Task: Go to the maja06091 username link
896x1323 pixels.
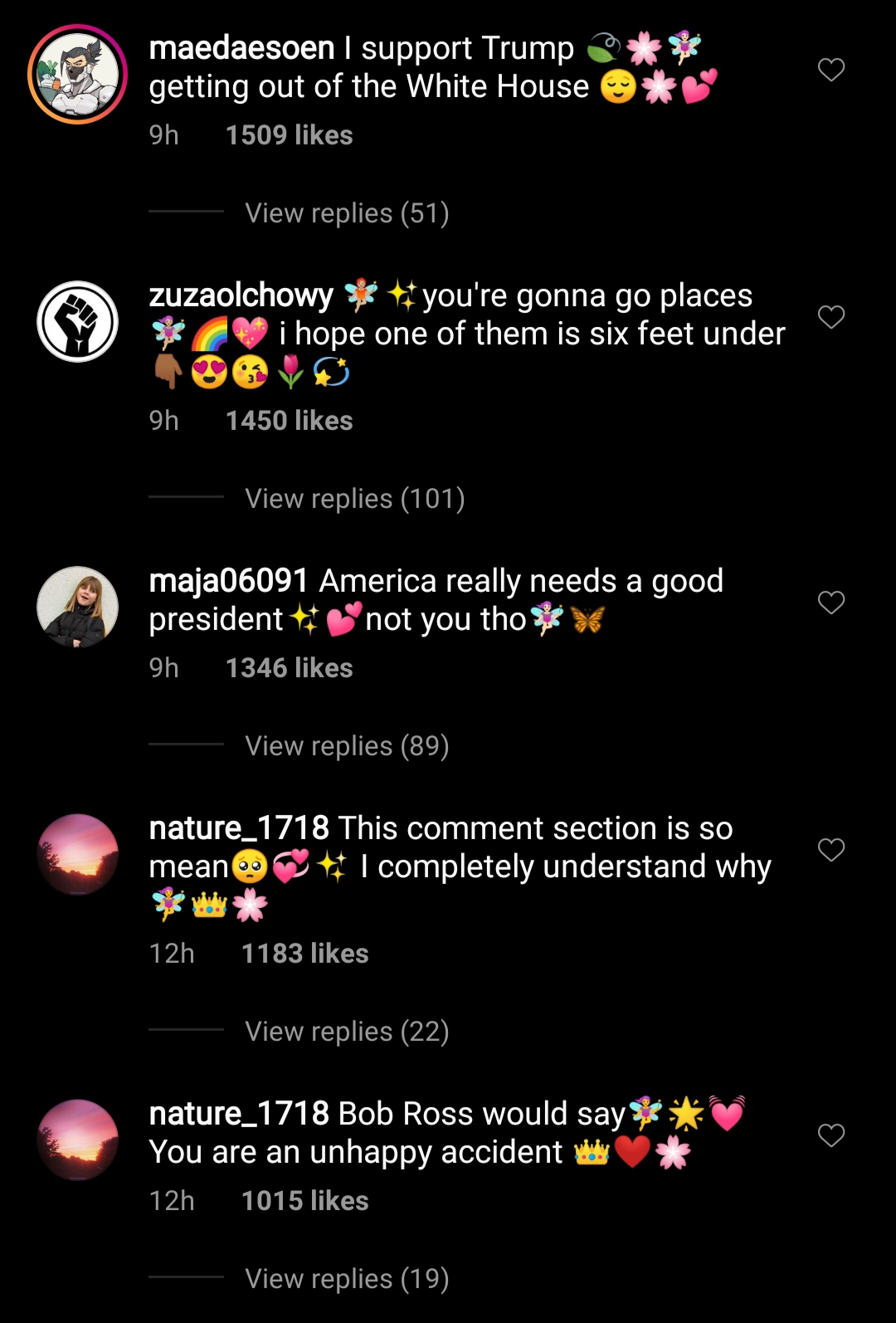Action: pos(228,581)
